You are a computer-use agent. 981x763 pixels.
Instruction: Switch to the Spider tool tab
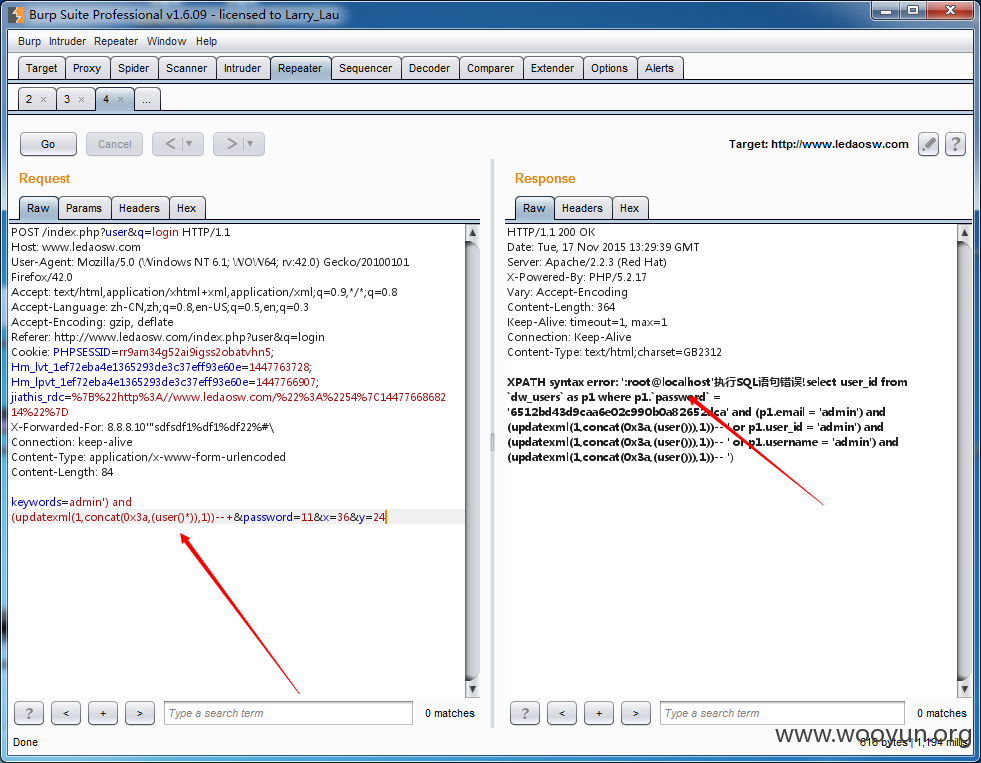point(134,68)
